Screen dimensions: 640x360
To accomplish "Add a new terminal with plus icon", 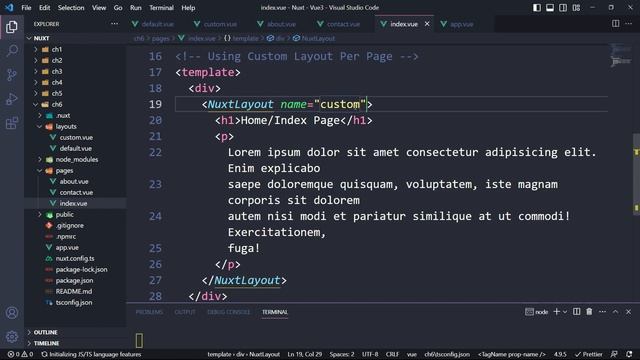I will click(556, 312).
